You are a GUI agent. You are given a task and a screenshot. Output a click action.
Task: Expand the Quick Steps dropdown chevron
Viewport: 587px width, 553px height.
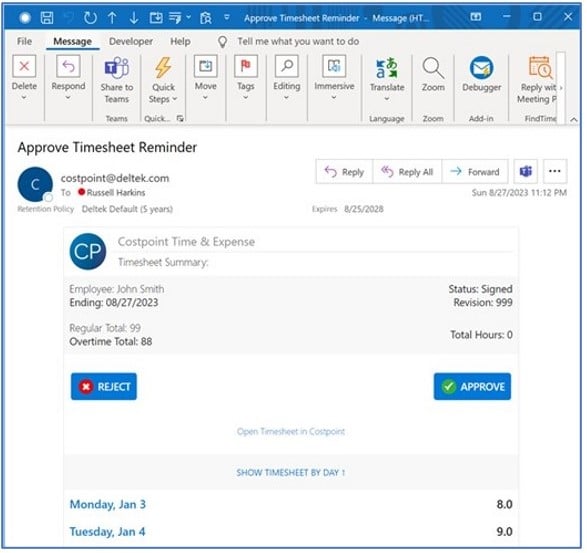[174, 99]
